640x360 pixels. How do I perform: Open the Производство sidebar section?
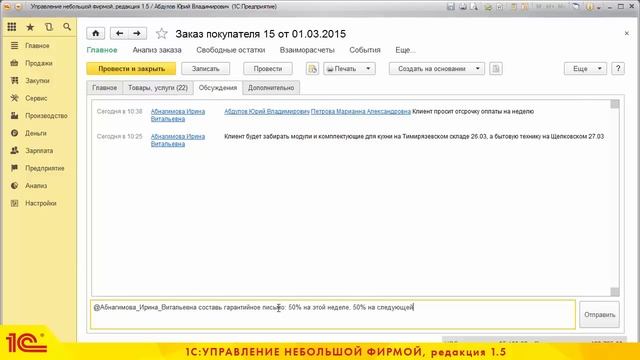tap(46, 116)
